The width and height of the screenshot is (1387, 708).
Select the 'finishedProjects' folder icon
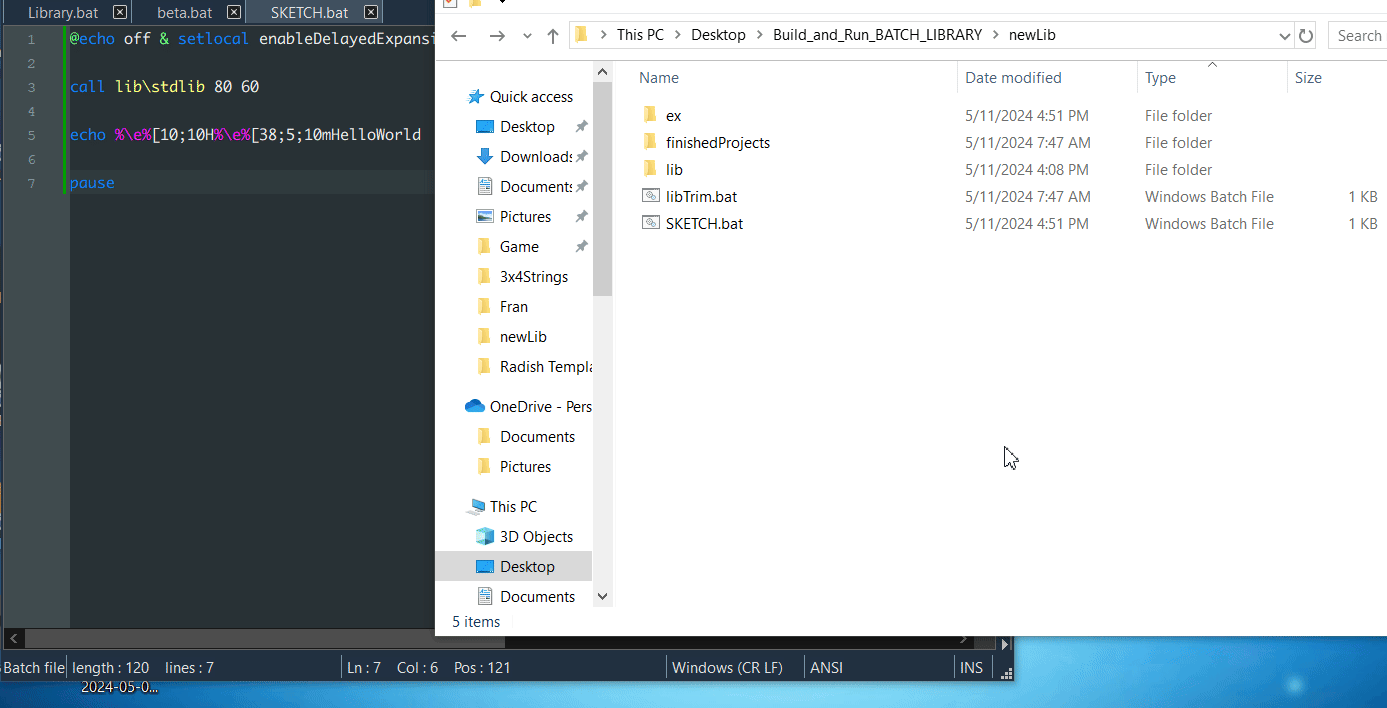tap(650, 142)
